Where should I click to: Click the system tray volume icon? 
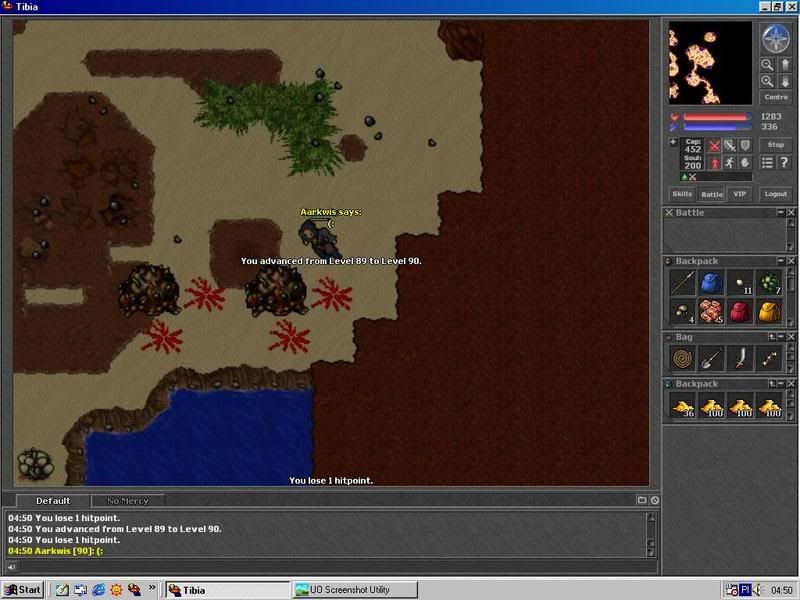pos(757,590)
